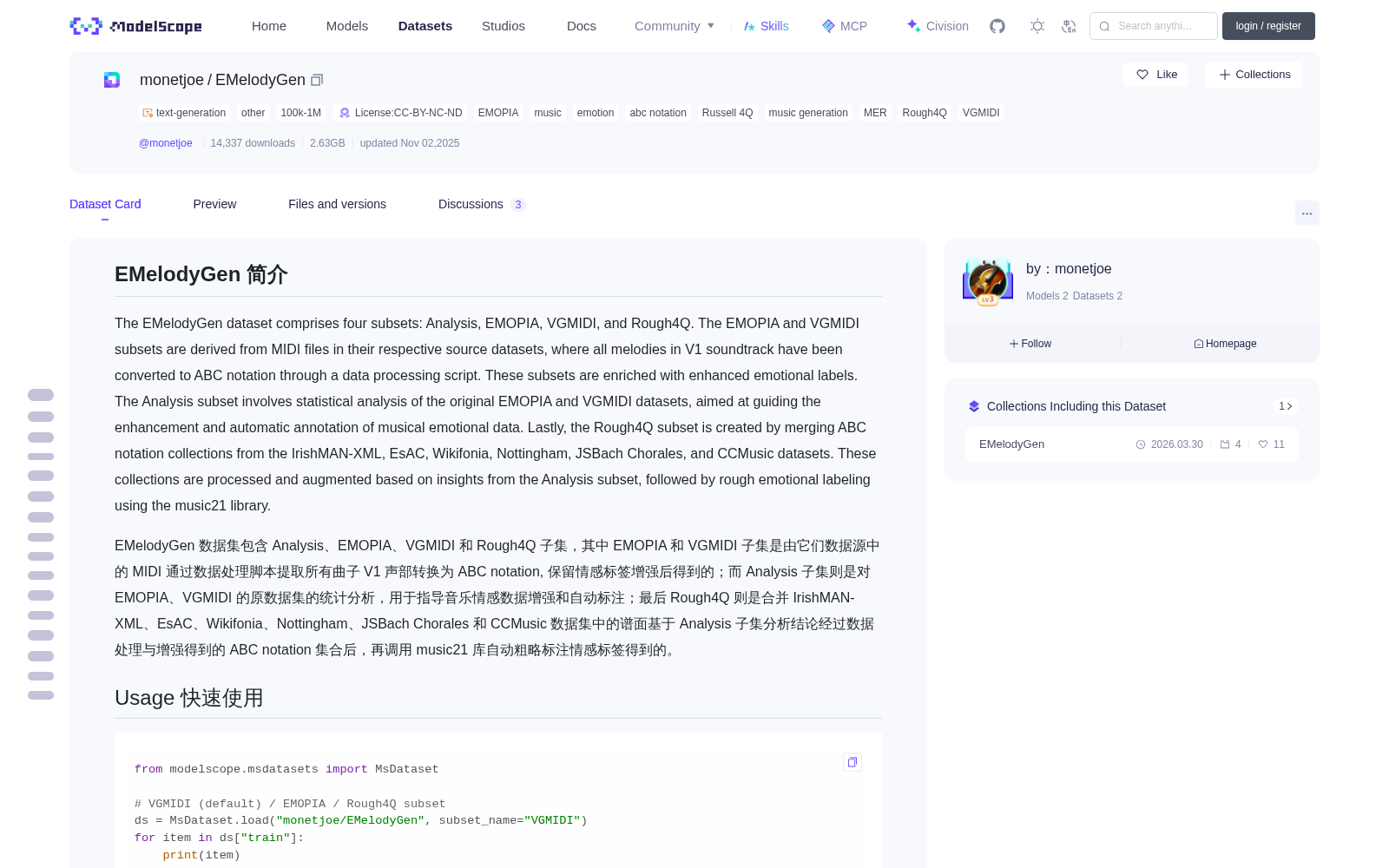Image resolution: width=1389 pixels, height=868 pixels.
Task: Click the License:CC-BY-NC-ND tag
Action: pyautogui.click(x=400, y=113)
